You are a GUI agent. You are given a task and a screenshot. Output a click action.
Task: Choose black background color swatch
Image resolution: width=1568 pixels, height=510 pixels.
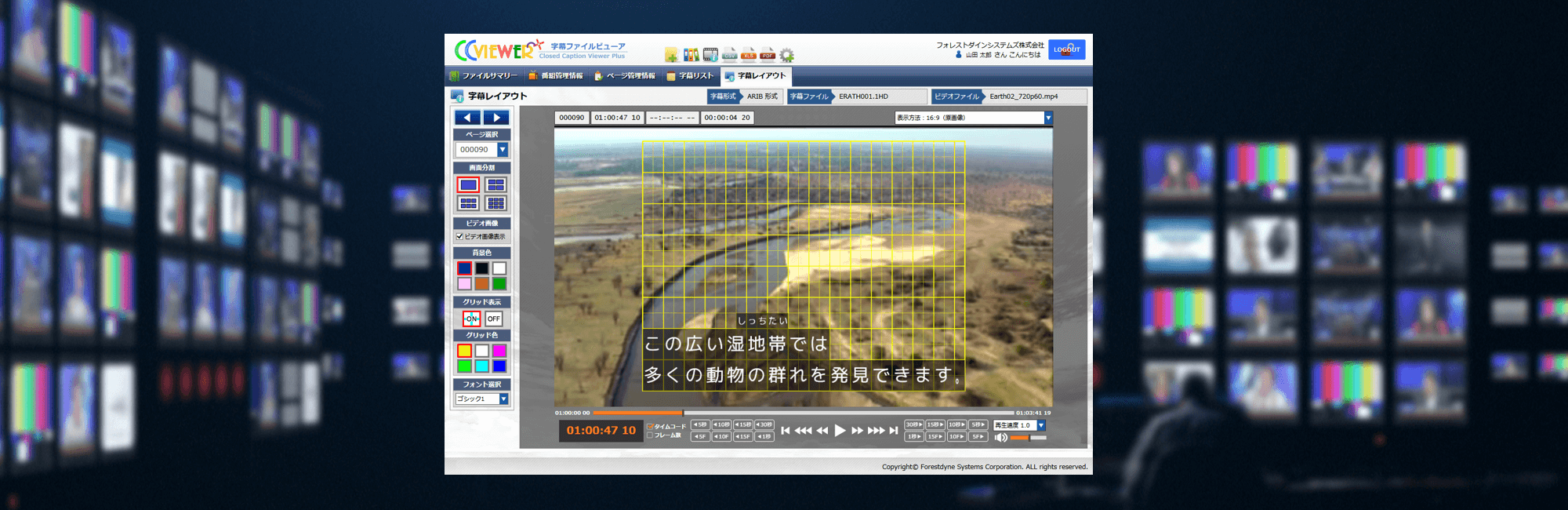click(x=482, y=268)
